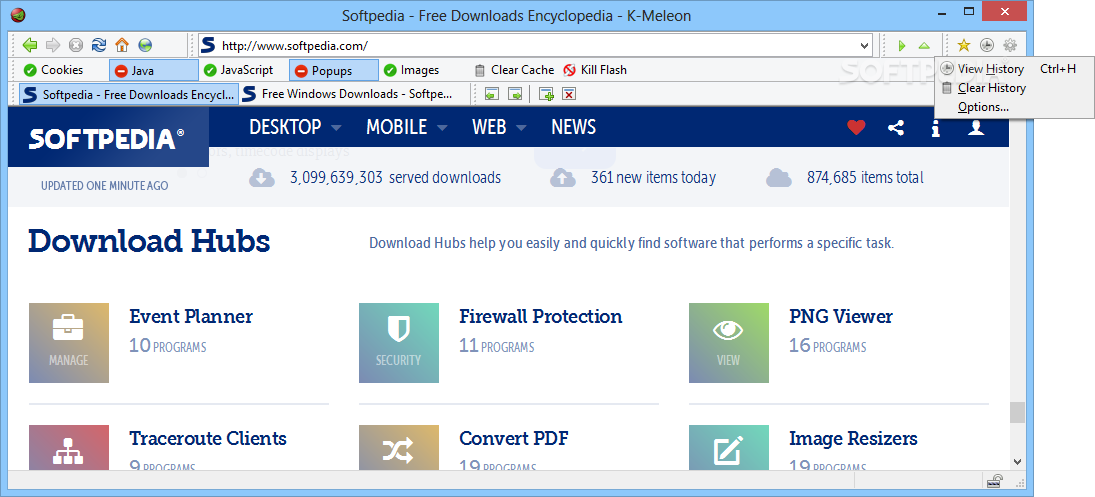
Task: Open Options... from the history menu
Action: (1014, 107)
